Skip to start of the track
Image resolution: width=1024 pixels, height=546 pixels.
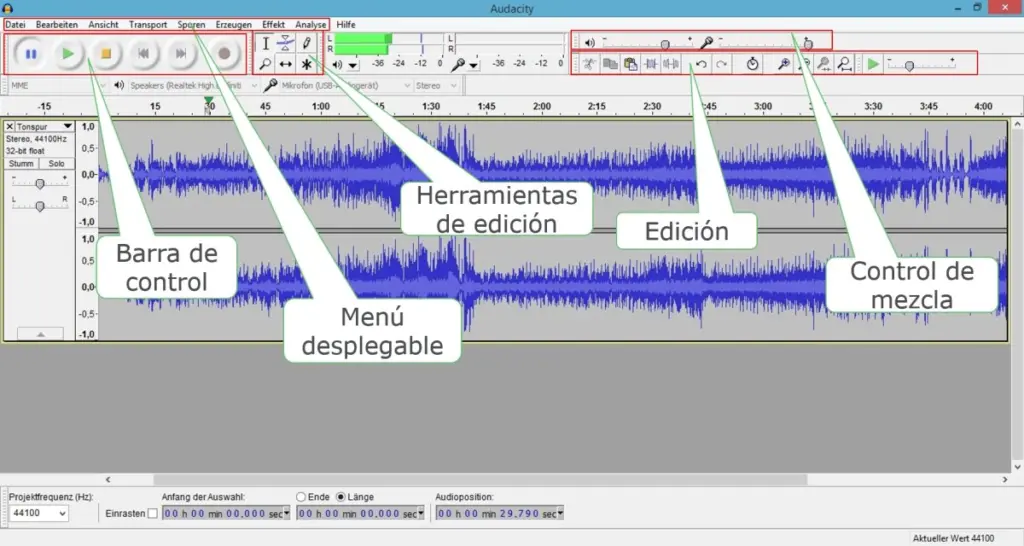tap(144, 54)
